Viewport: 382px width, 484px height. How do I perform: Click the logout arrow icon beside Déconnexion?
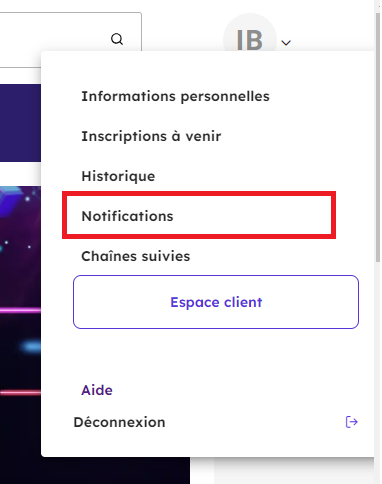pyautogui.click(x=352, y=422)
